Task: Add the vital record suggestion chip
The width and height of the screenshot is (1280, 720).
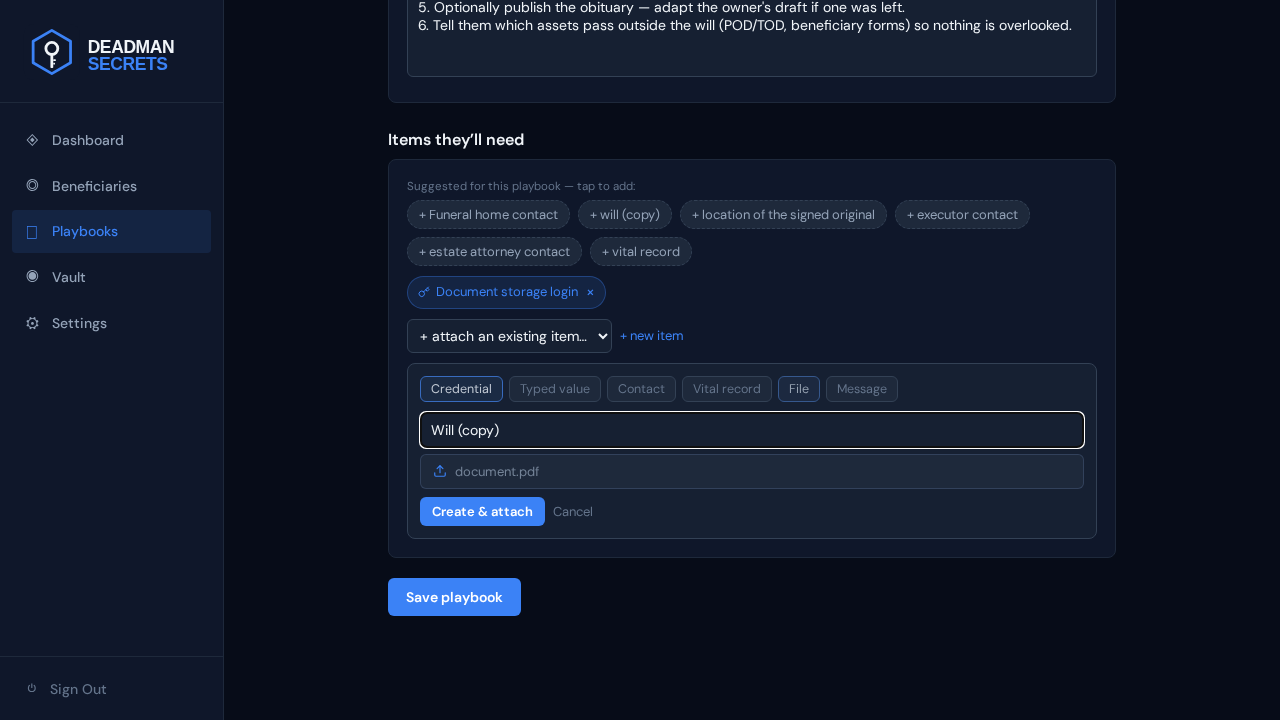Action: point(641,251)
